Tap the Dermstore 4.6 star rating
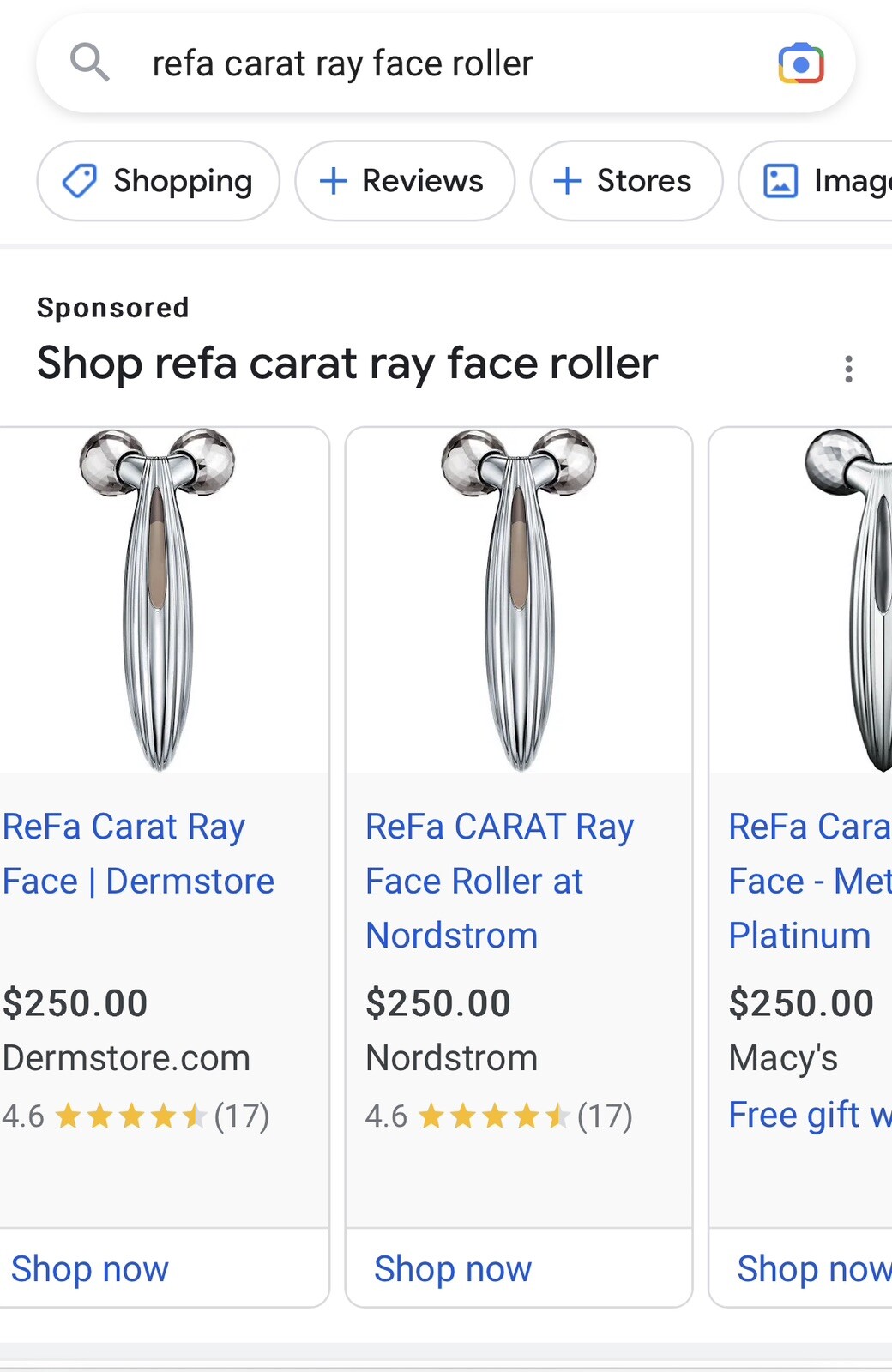 (x=136, y=1116)
